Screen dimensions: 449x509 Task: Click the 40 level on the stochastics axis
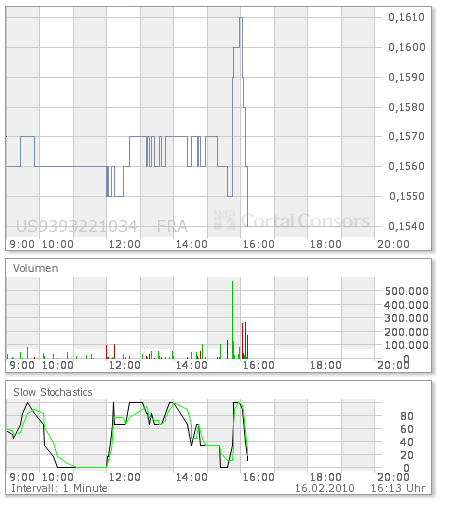pyautogui.click(x=407, y=442)
